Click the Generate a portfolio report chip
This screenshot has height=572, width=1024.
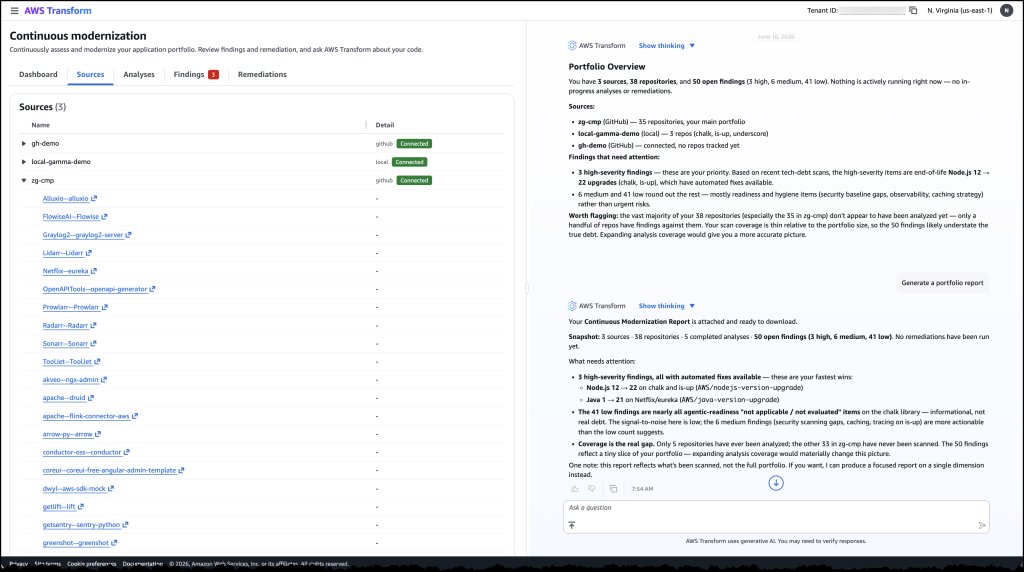coord(942,283)
